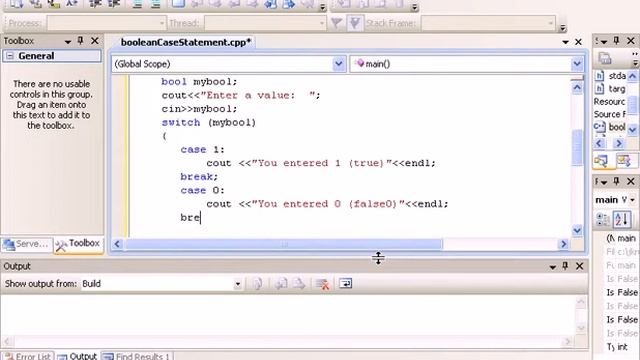Toggle show only flagged threads icon
The height and width of the screenshot is (360, 640).
(355, 23)
